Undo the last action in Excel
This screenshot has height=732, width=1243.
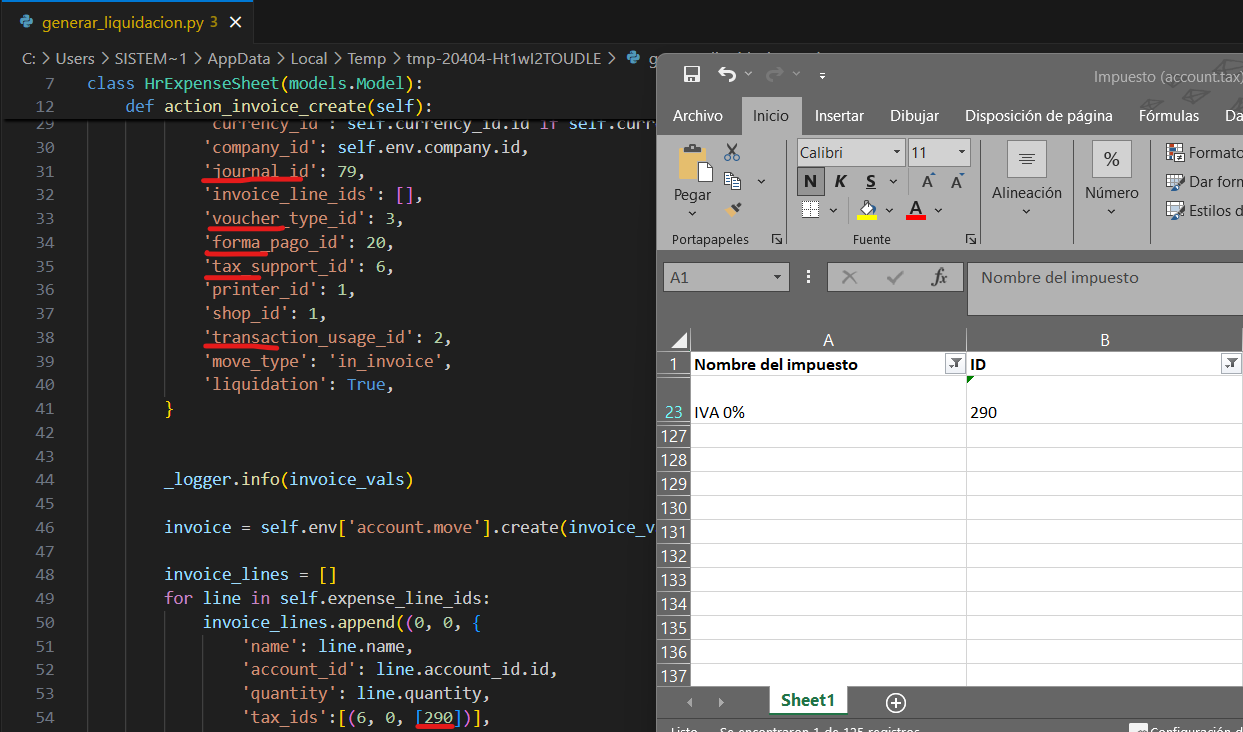(x=727, y=75)
